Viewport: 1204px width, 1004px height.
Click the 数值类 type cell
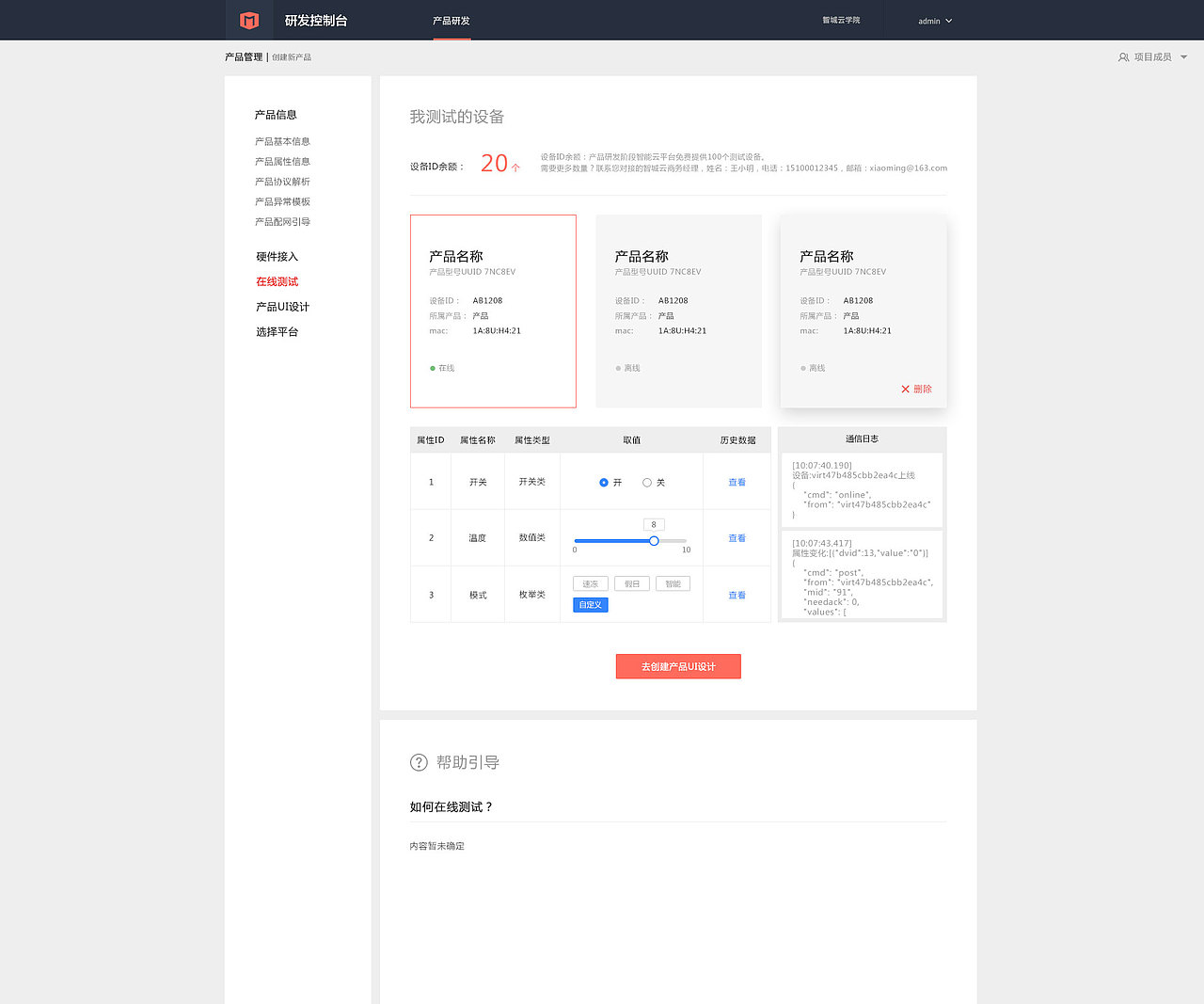tap(532, 538)
